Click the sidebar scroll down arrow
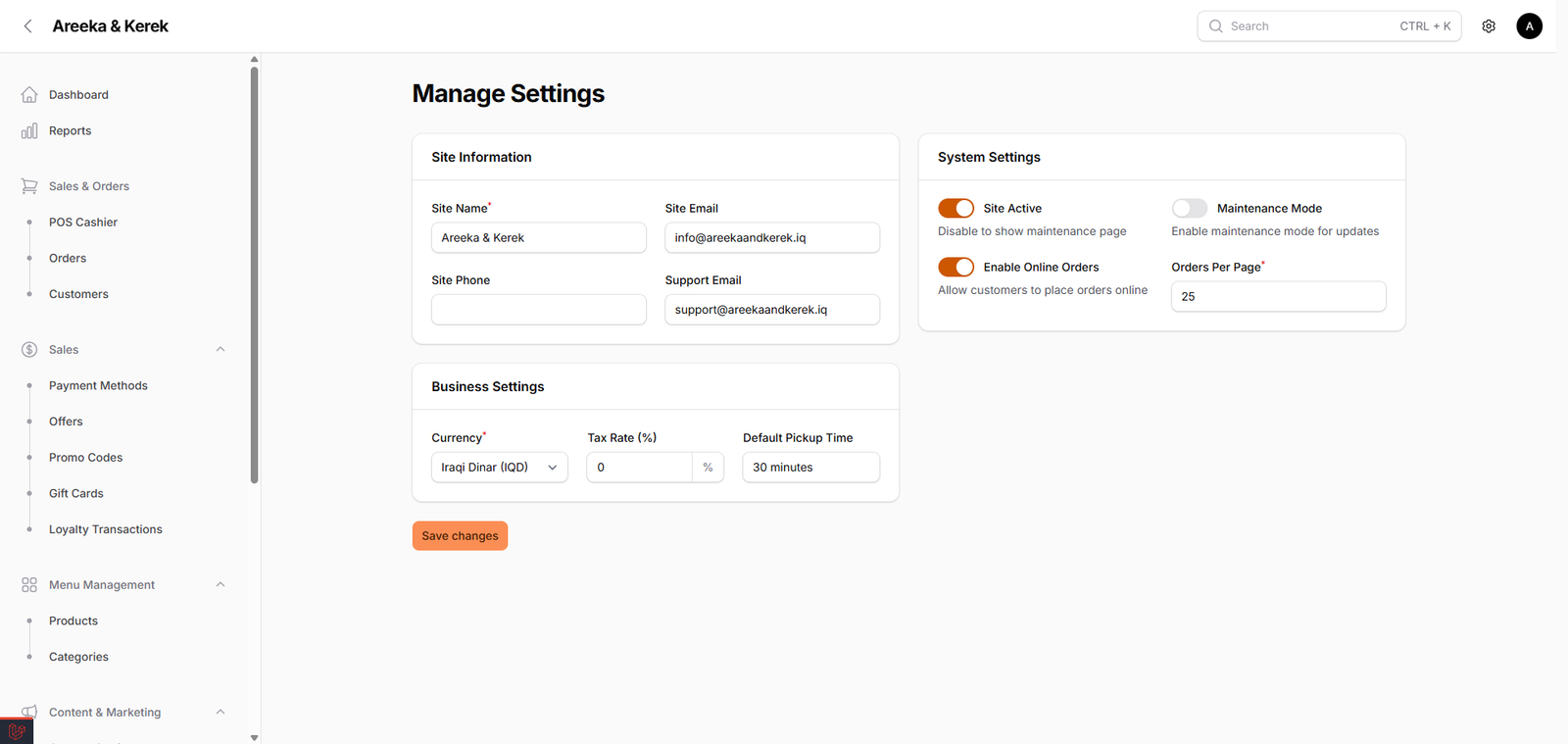Screen dimensions: 1568x744 [x=255, y=737]
